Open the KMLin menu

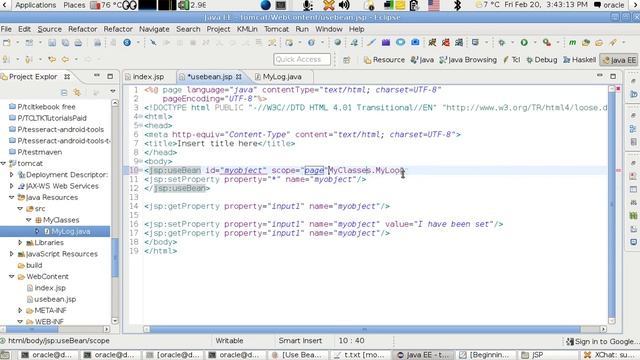[x=247, y=29]
